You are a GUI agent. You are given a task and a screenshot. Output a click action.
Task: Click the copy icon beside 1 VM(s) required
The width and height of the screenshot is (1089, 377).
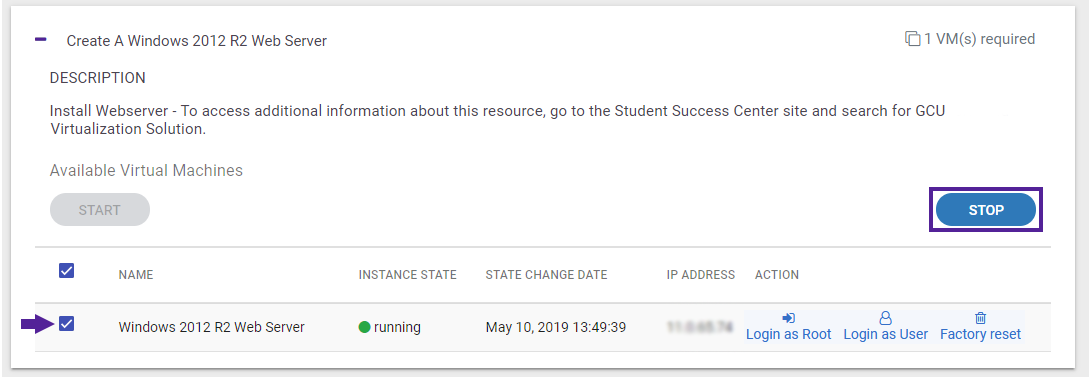[912, 40]
